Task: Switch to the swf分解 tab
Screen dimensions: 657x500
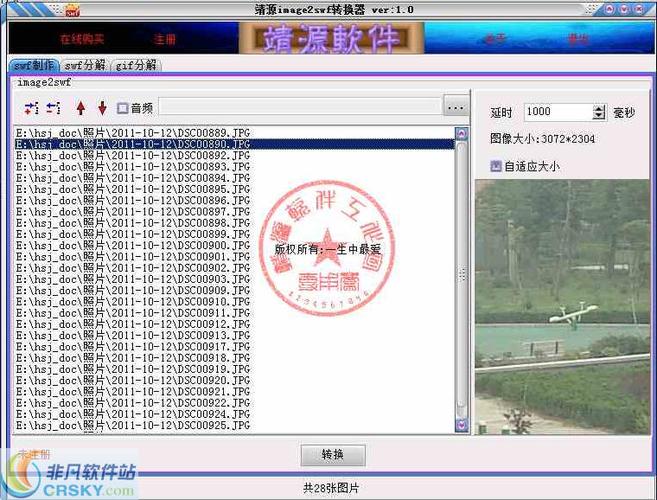Action: (83, 65)
